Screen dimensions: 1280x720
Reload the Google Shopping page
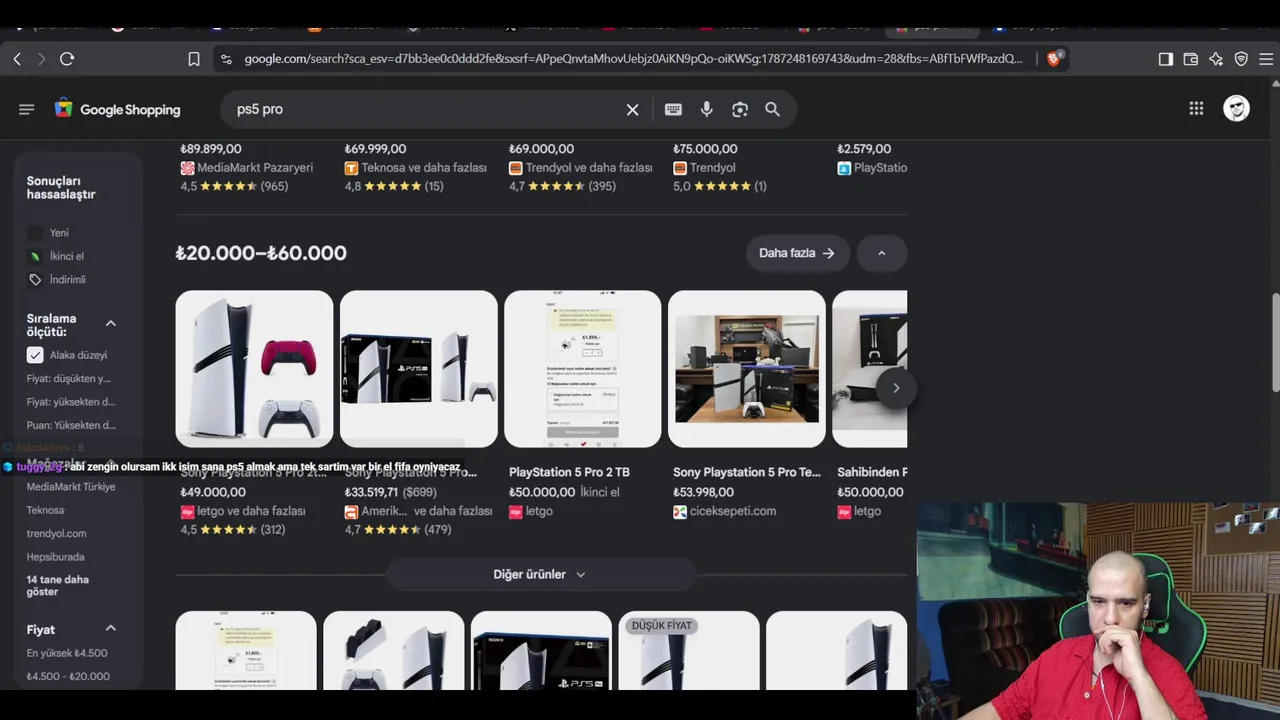pyautogui.click(x=67, y=59)
